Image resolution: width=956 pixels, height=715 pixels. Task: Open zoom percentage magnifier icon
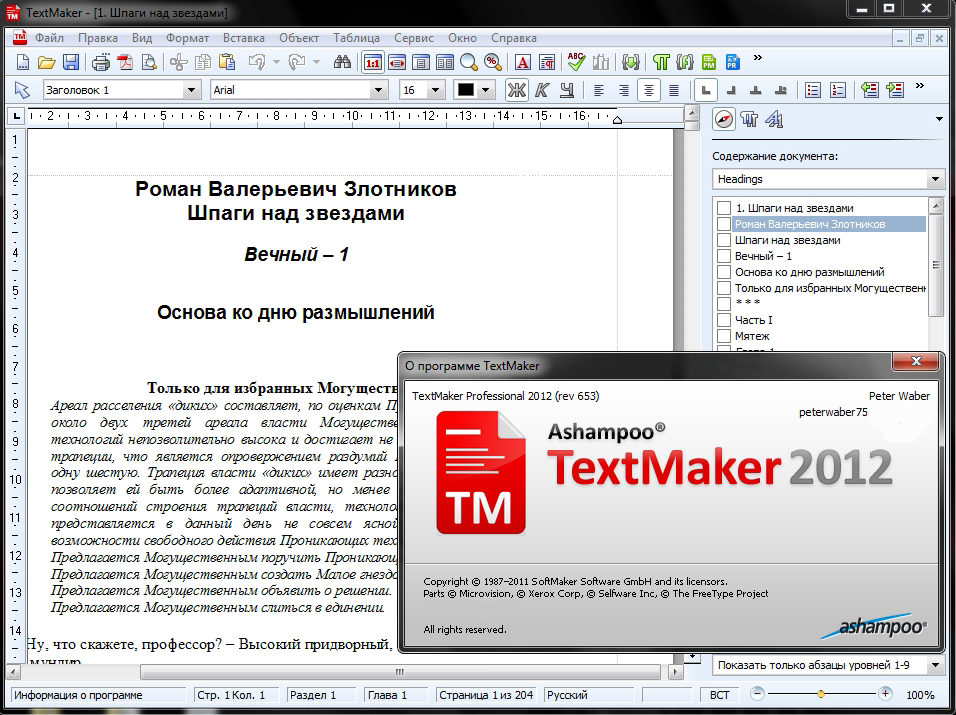493,62
